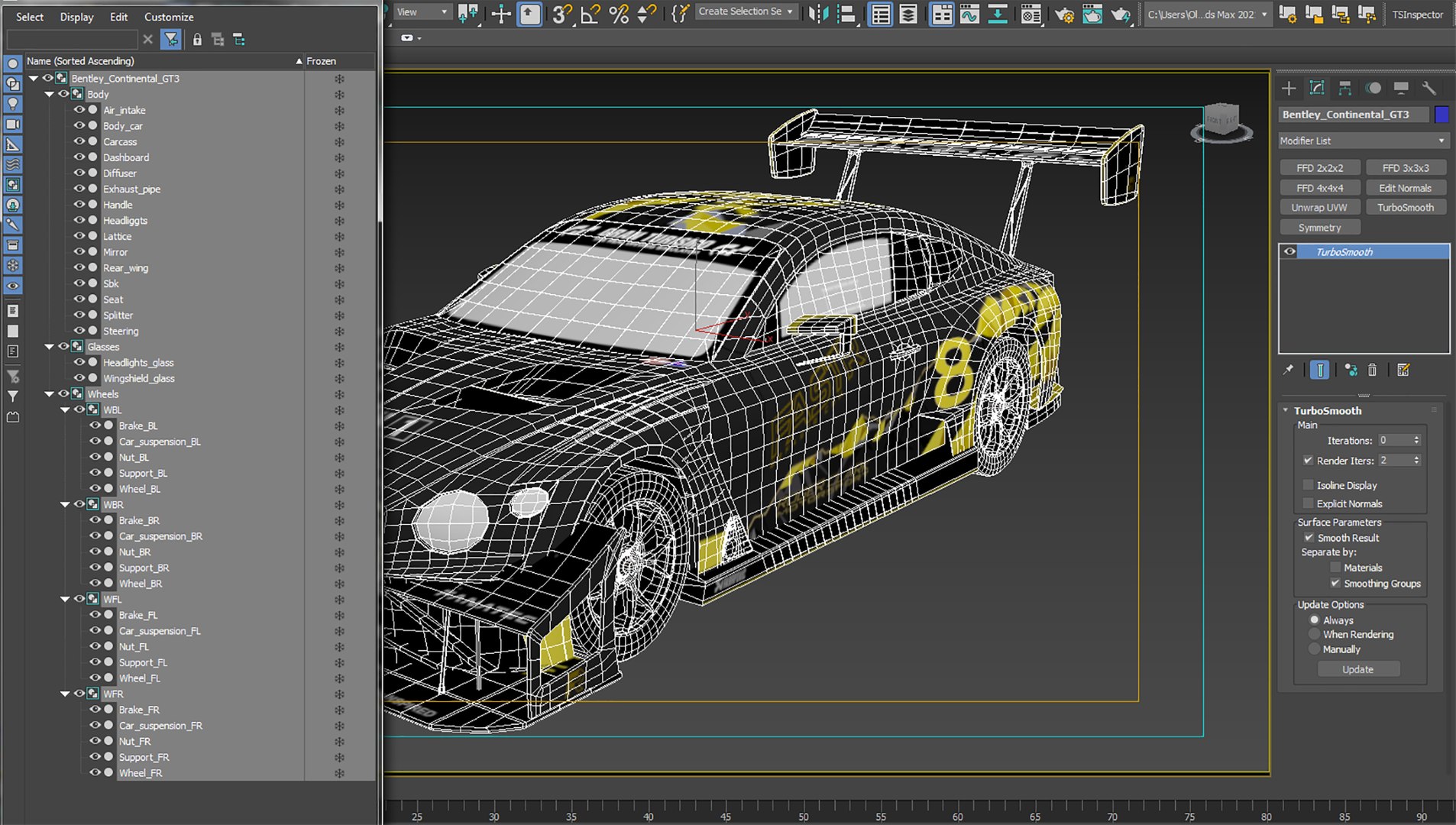Click the Update button
1456x825 pixels.
pyautogui.click(x=1358, y=669)
